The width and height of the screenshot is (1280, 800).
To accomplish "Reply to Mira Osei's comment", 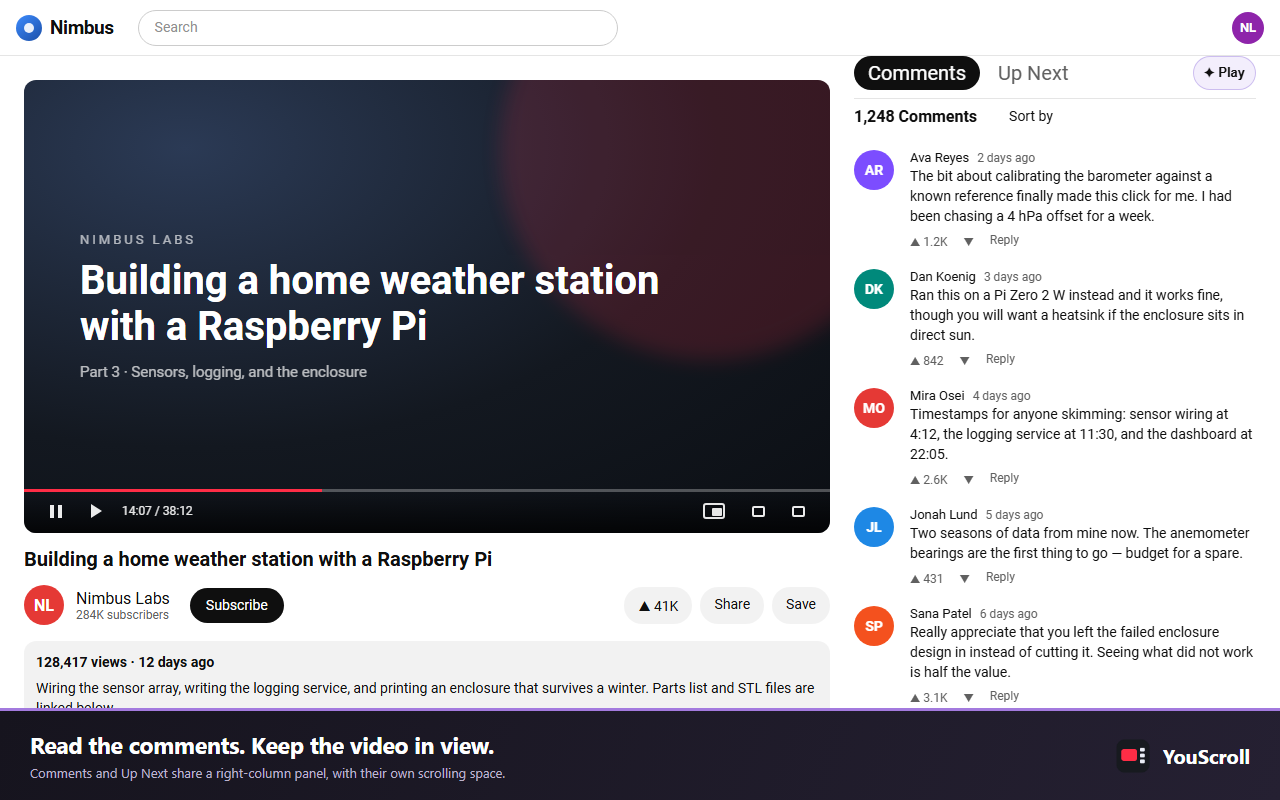I will pos(1004,478).
